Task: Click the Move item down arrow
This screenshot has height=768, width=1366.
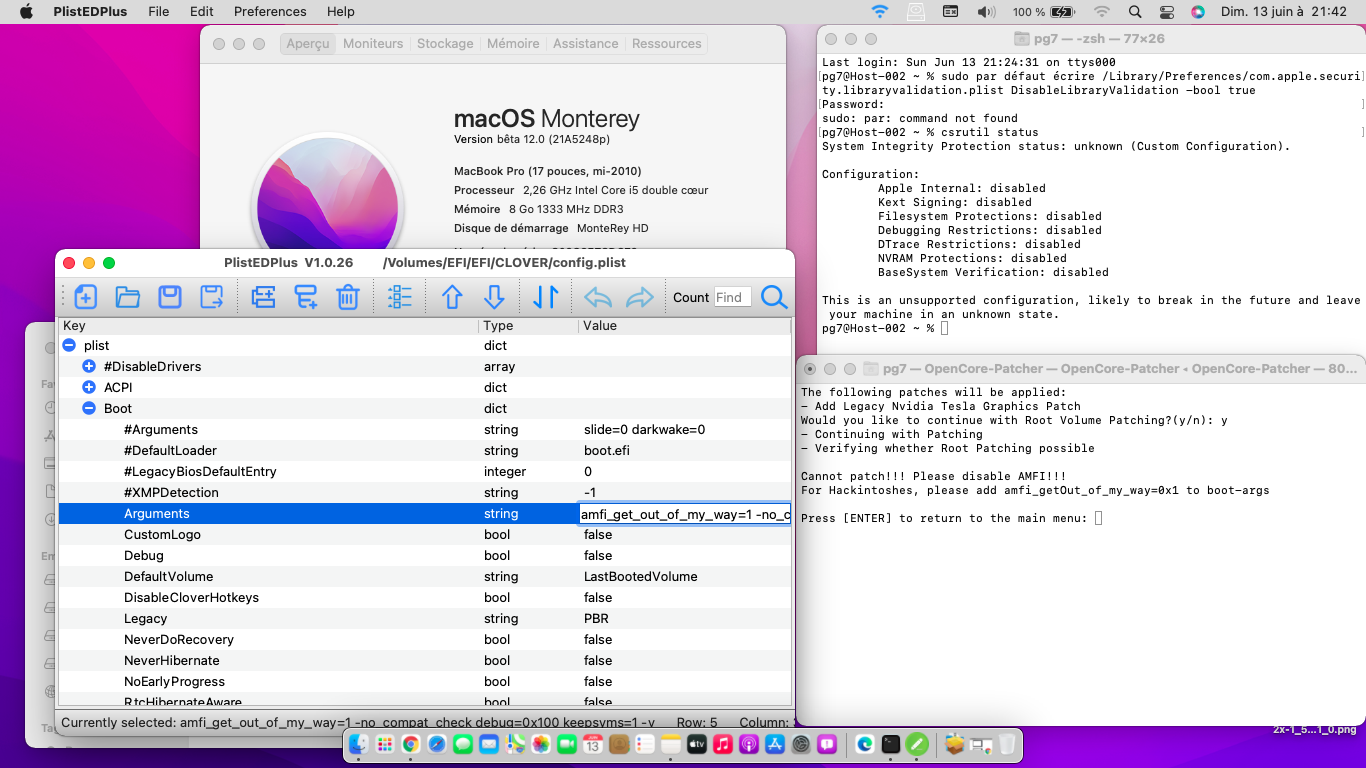Action: 494,297
